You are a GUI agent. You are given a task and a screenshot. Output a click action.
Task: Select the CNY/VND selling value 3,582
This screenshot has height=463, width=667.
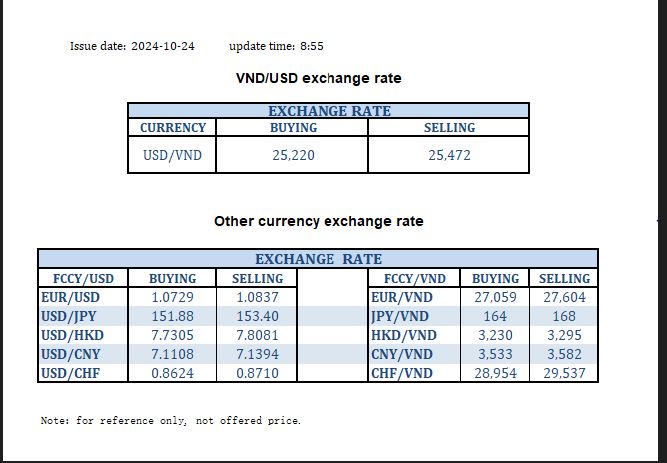point(564,354)
